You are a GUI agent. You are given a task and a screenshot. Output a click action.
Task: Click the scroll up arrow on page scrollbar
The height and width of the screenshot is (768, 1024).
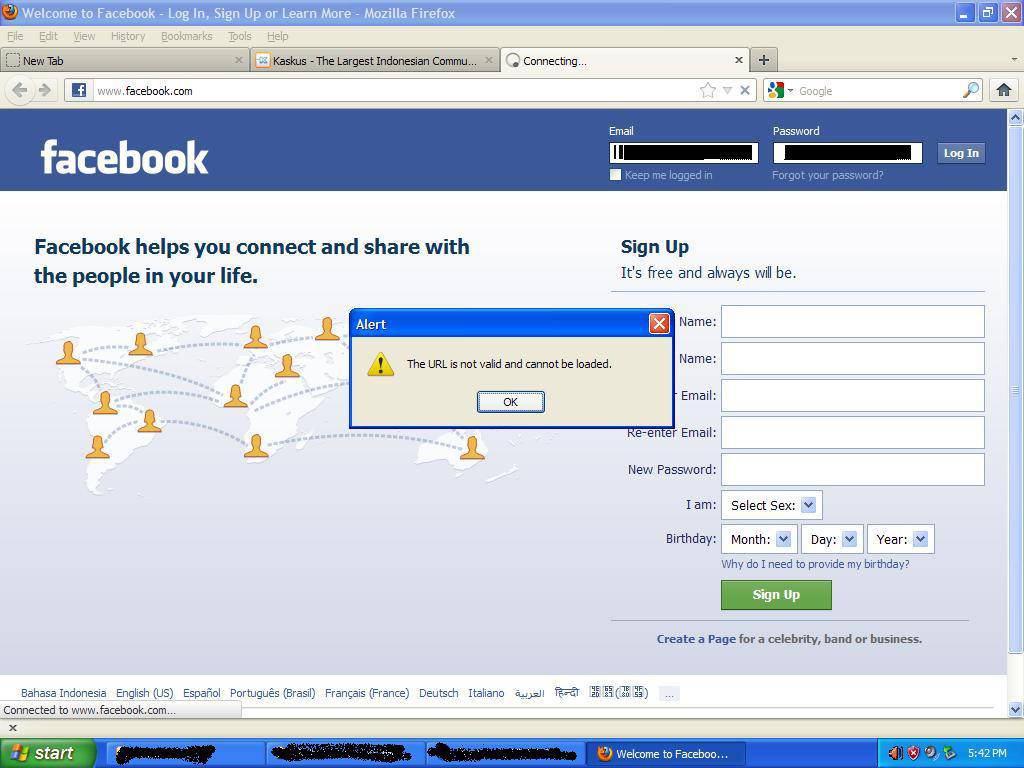[x=1015, y=118]
